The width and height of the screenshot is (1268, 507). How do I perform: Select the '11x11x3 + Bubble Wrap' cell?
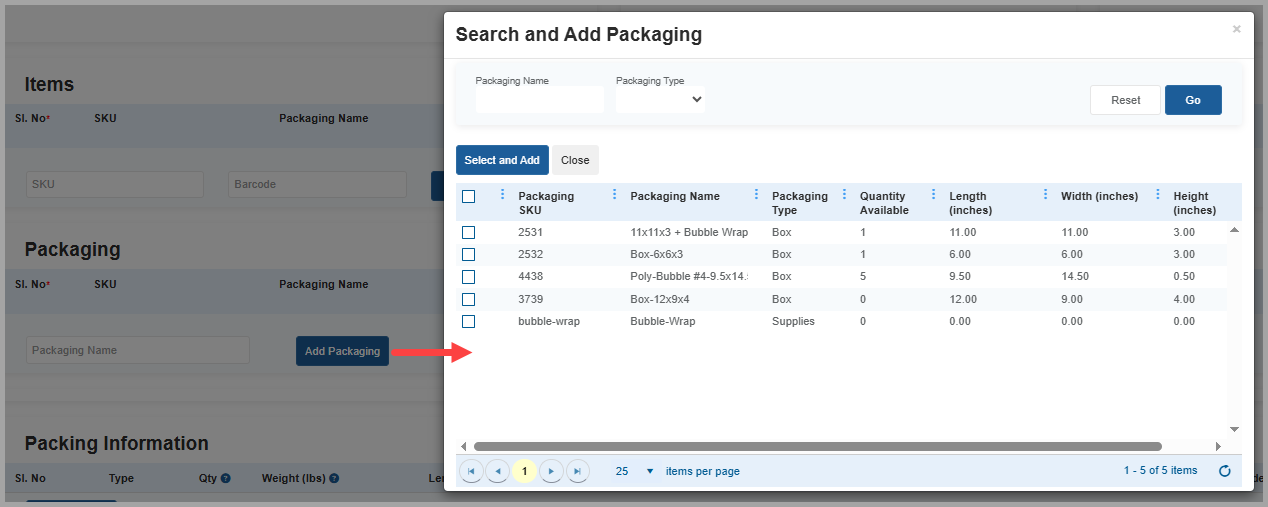[x=689, y=232]
